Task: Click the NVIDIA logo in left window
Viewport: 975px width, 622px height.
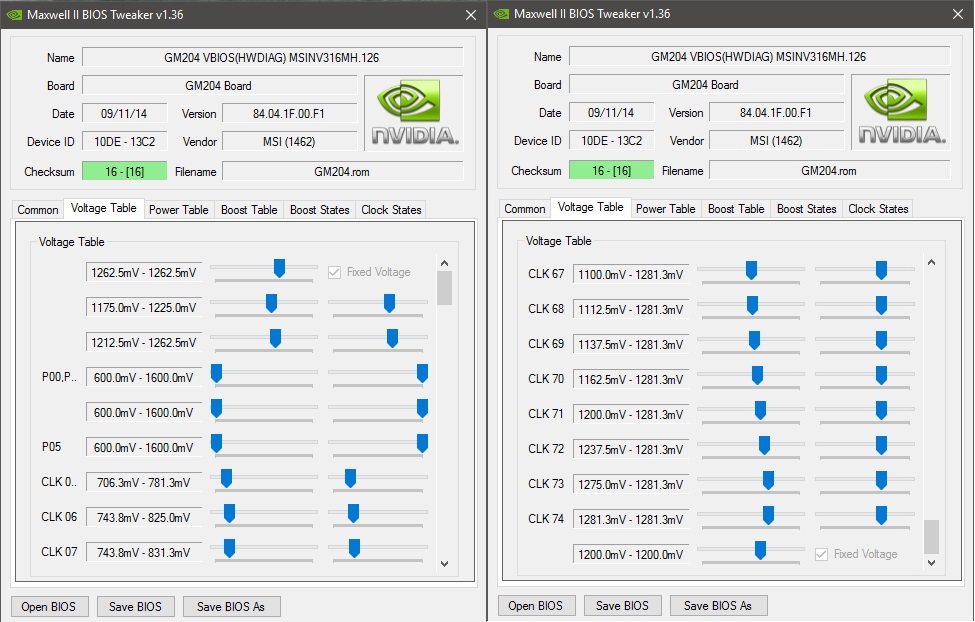Action: [414, 113]
